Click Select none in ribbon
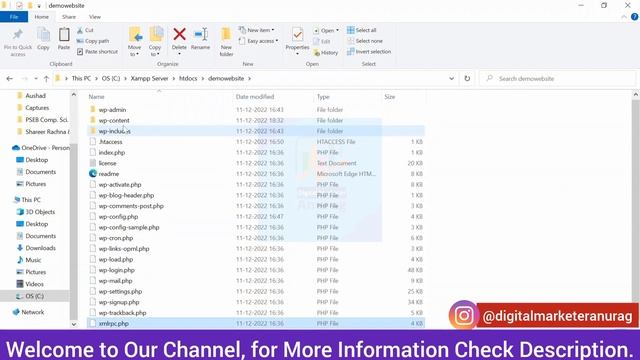Screen dimensions: 640x360 [365, 41]
